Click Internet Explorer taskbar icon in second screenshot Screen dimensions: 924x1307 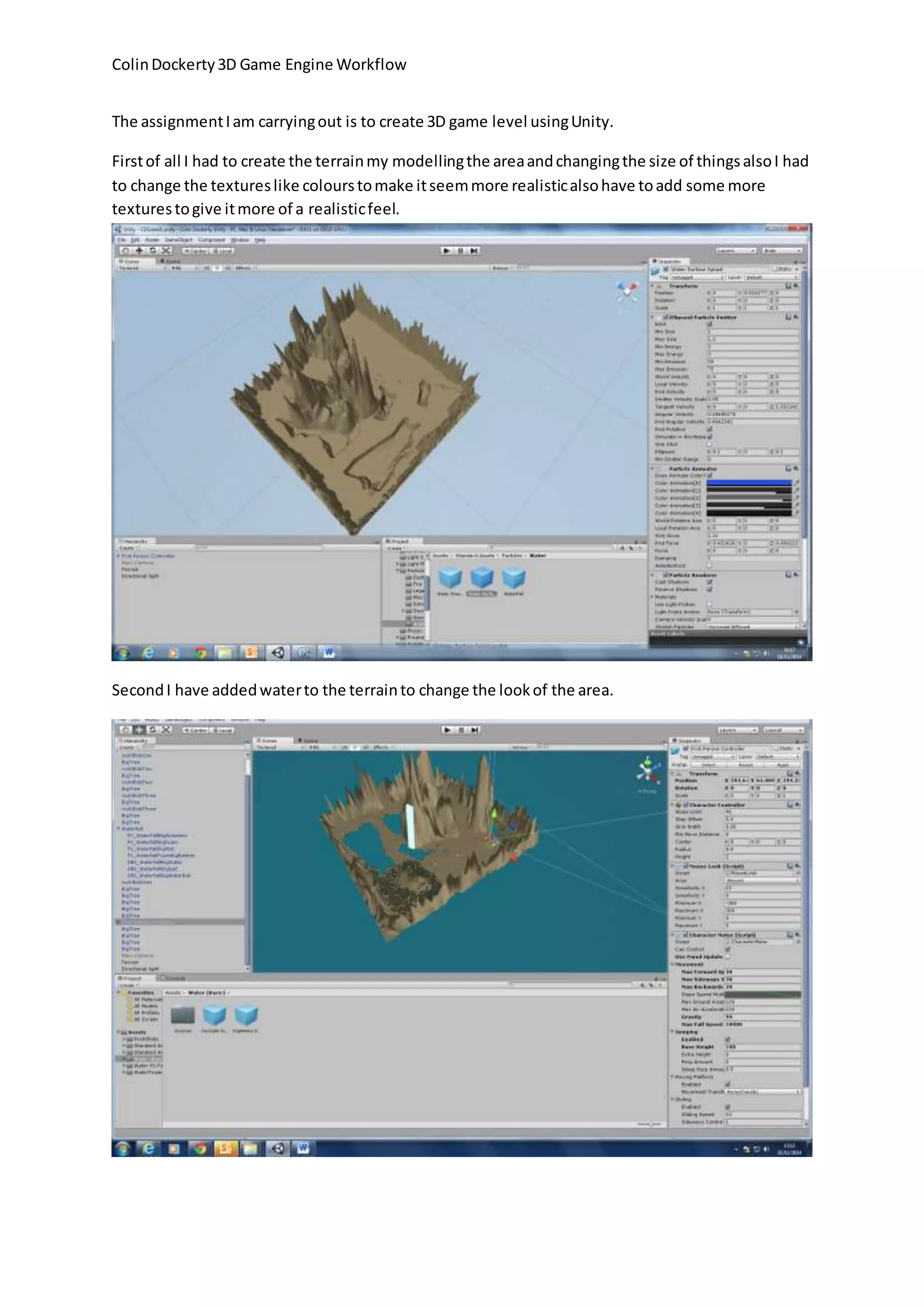[148, 1149]
